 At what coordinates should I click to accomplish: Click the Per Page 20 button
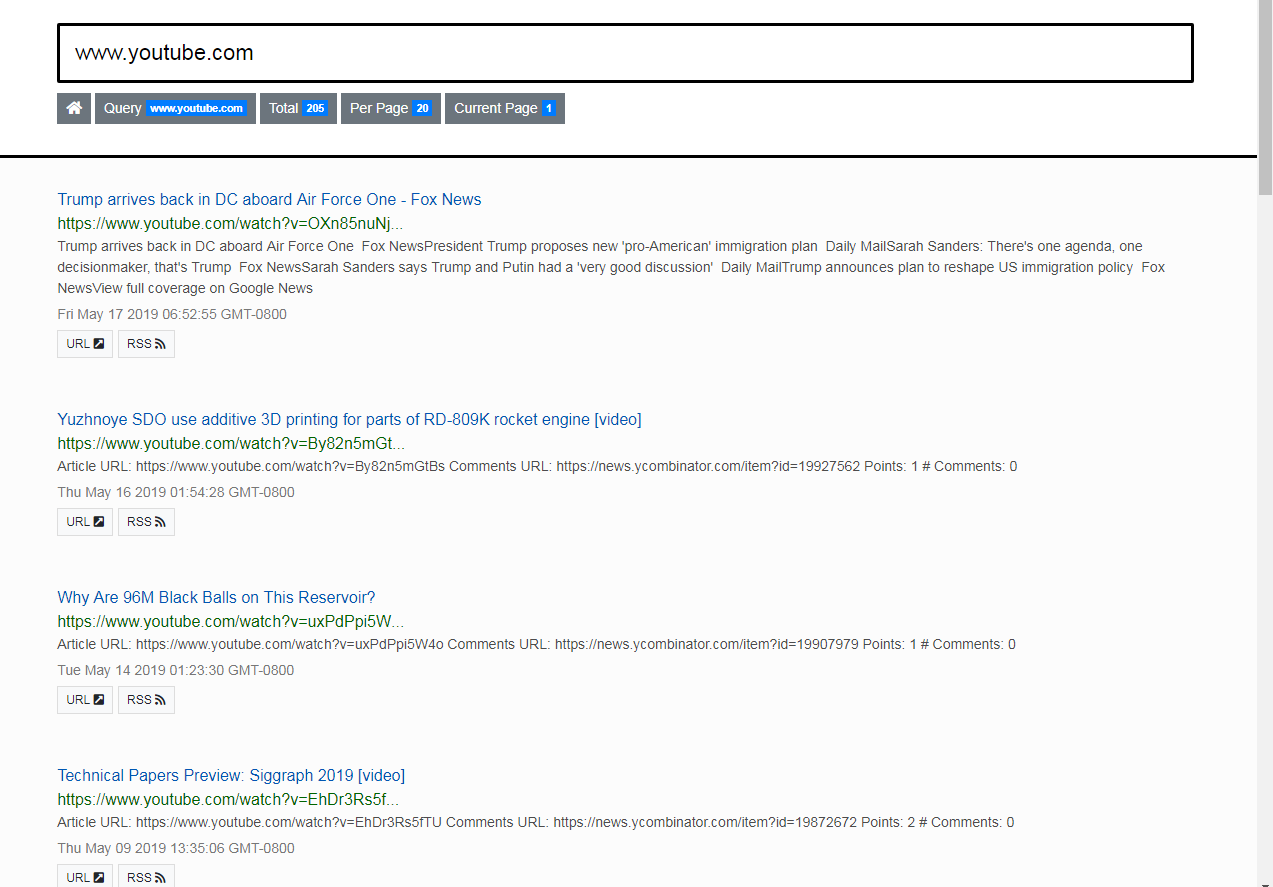[391, 108]
